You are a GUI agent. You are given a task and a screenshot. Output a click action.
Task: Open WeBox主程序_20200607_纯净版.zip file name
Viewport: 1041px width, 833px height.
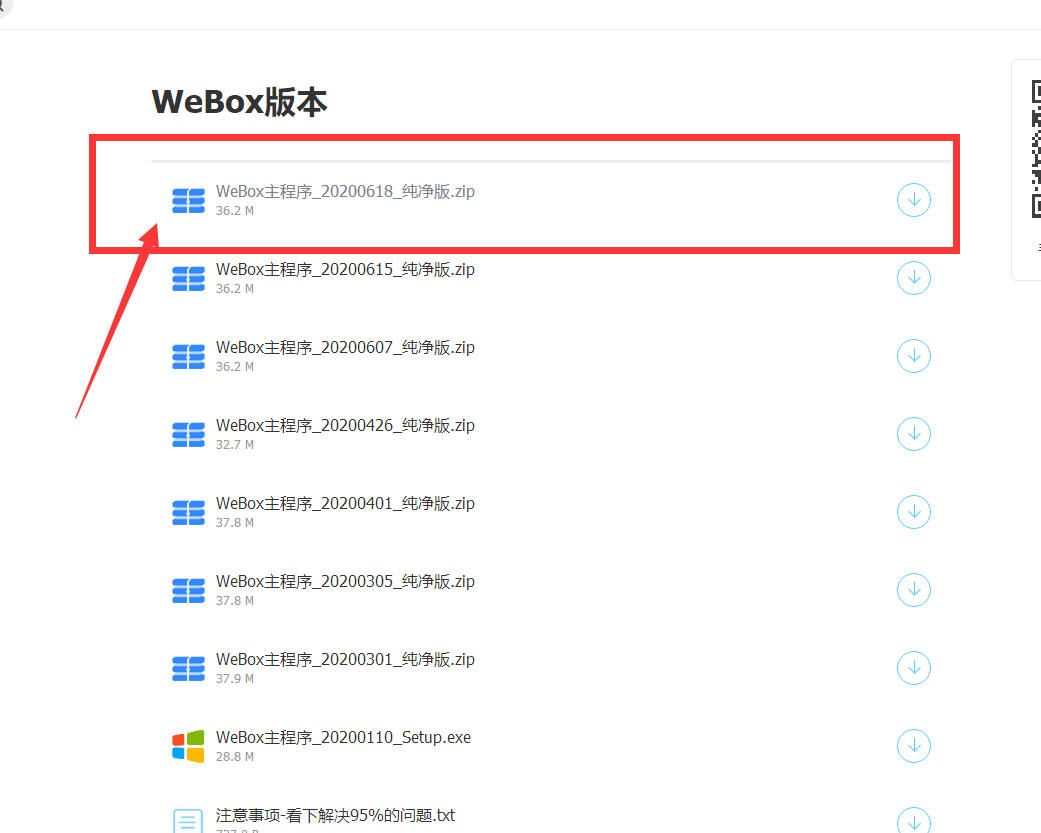[x=345, y=348]
